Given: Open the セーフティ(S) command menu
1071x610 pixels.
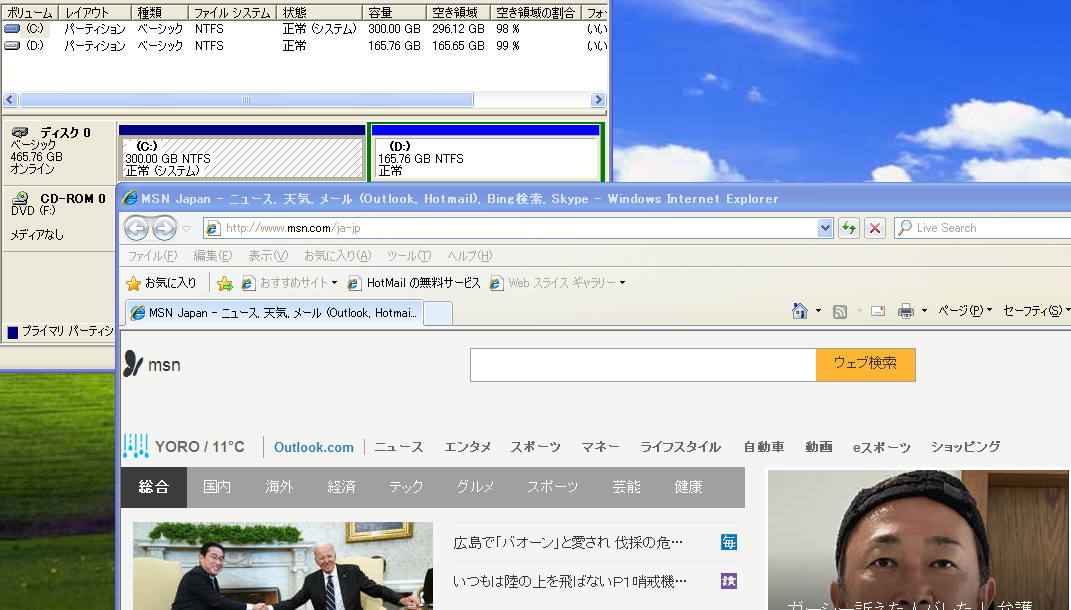Looking at the screenshot, I should coord(1037,311).
